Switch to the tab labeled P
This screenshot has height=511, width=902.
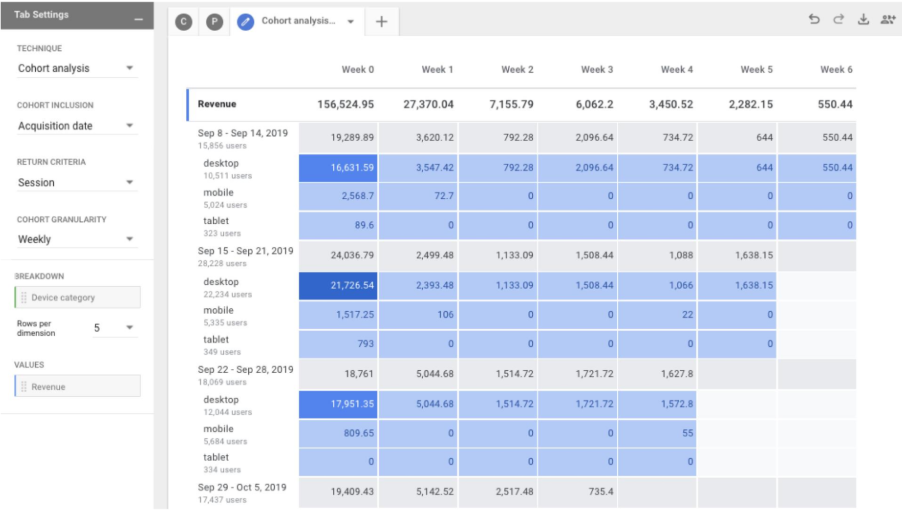(214, 21)
